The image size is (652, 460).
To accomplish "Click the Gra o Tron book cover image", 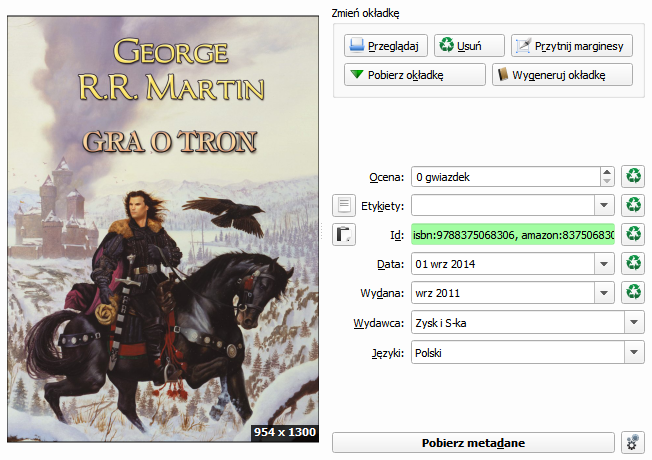I will click(163, 229).
